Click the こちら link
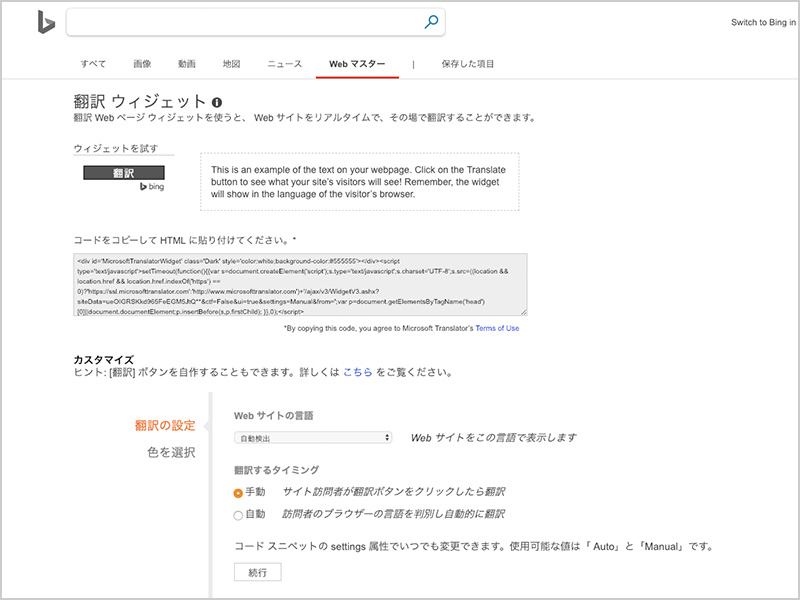The width and height of the screenshot is (800, 600). click(x=357, y=372)
